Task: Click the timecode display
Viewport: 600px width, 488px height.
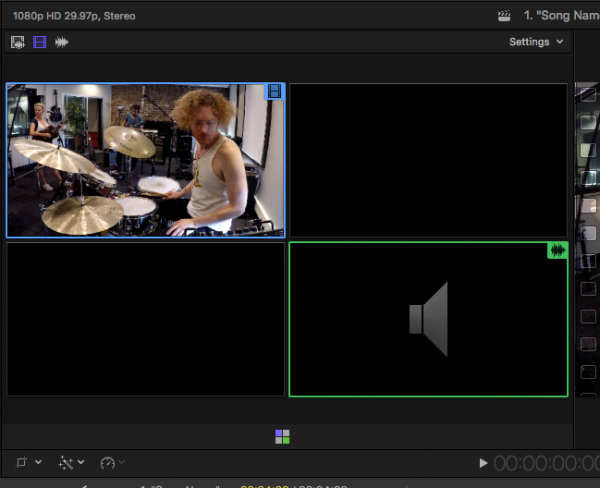Action: coord(545,463)
